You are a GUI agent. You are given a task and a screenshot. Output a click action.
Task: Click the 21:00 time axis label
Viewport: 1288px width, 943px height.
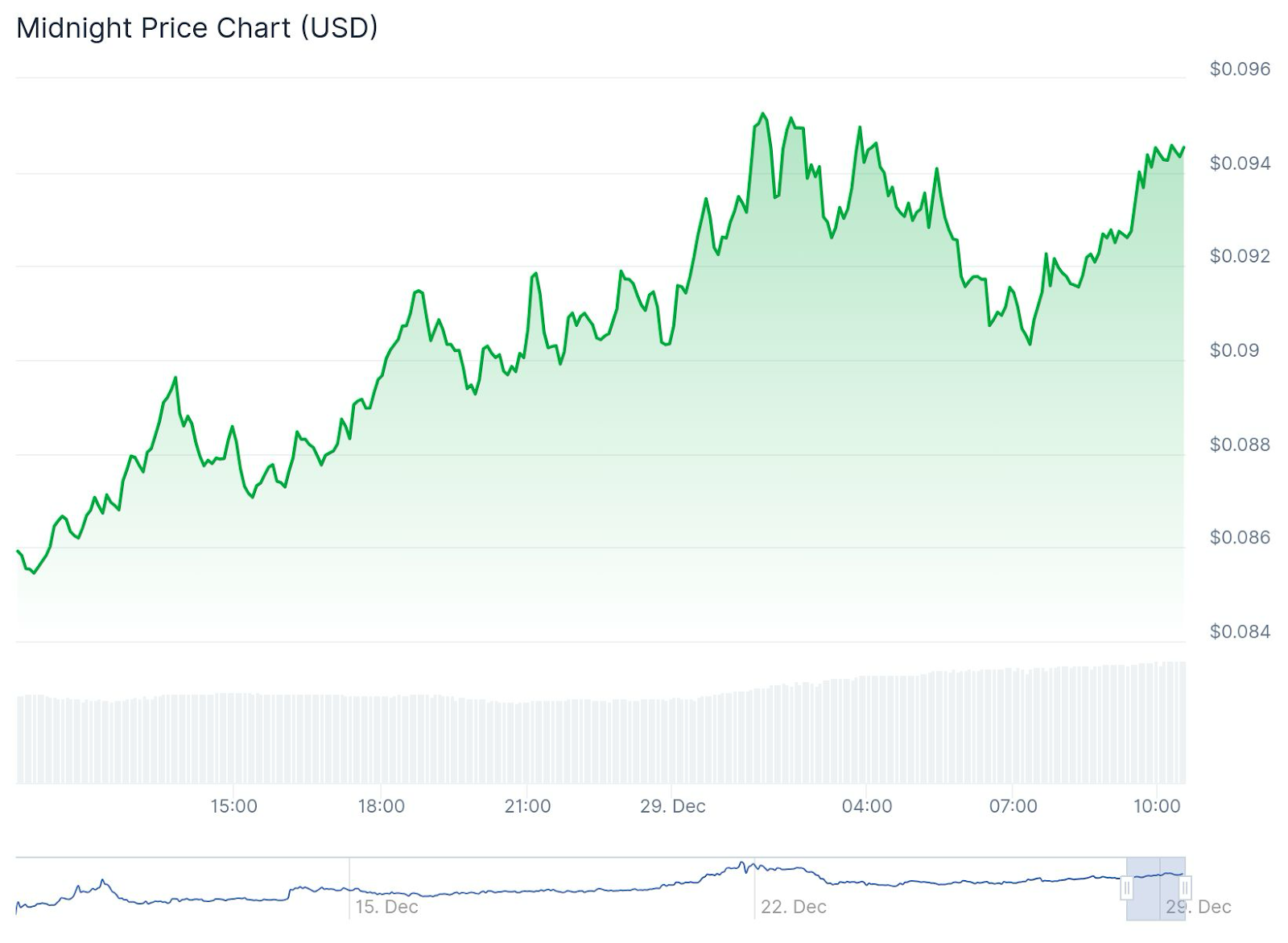point(528,806)
